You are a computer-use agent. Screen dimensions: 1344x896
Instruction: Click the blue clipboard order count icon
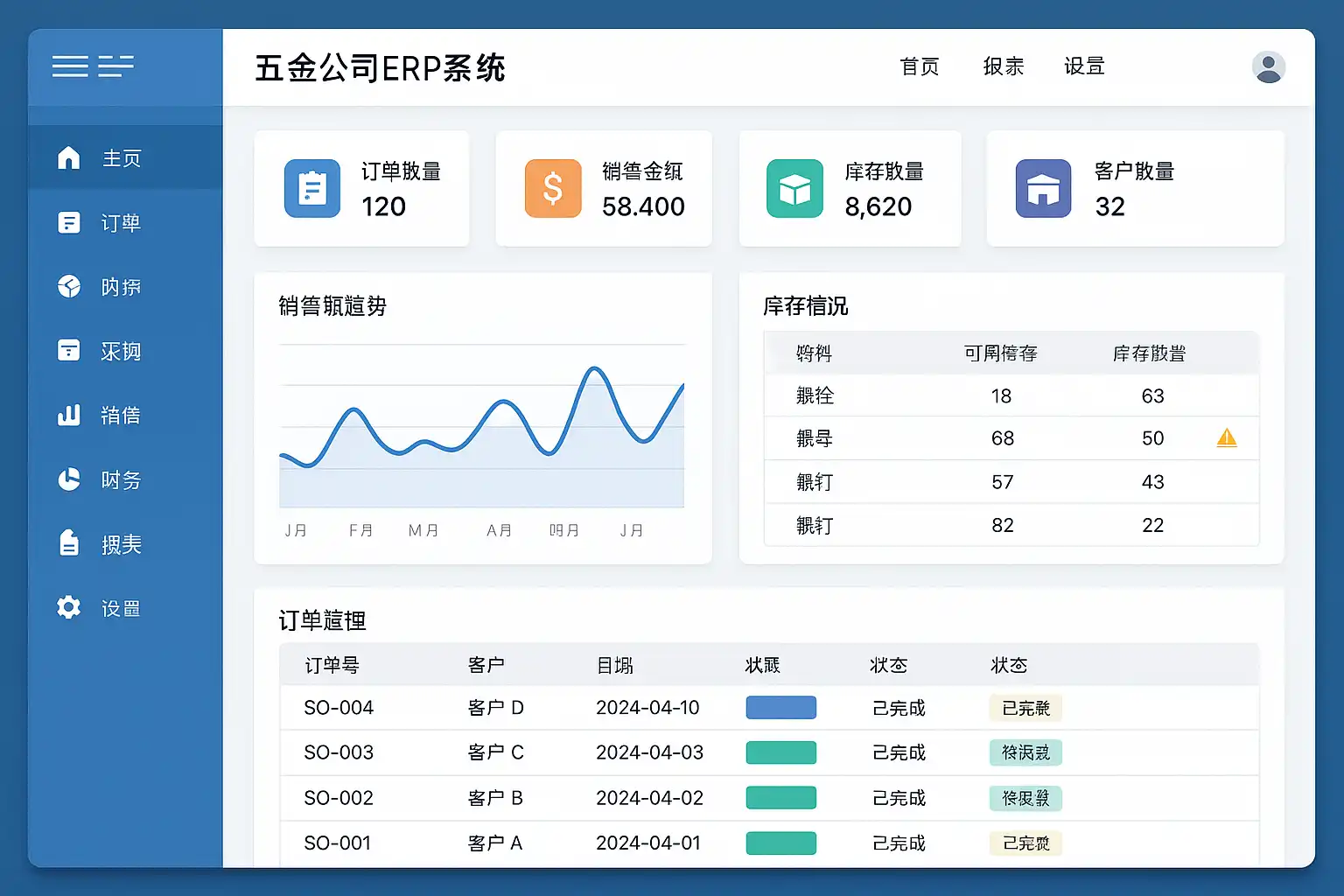coord(312,189)
